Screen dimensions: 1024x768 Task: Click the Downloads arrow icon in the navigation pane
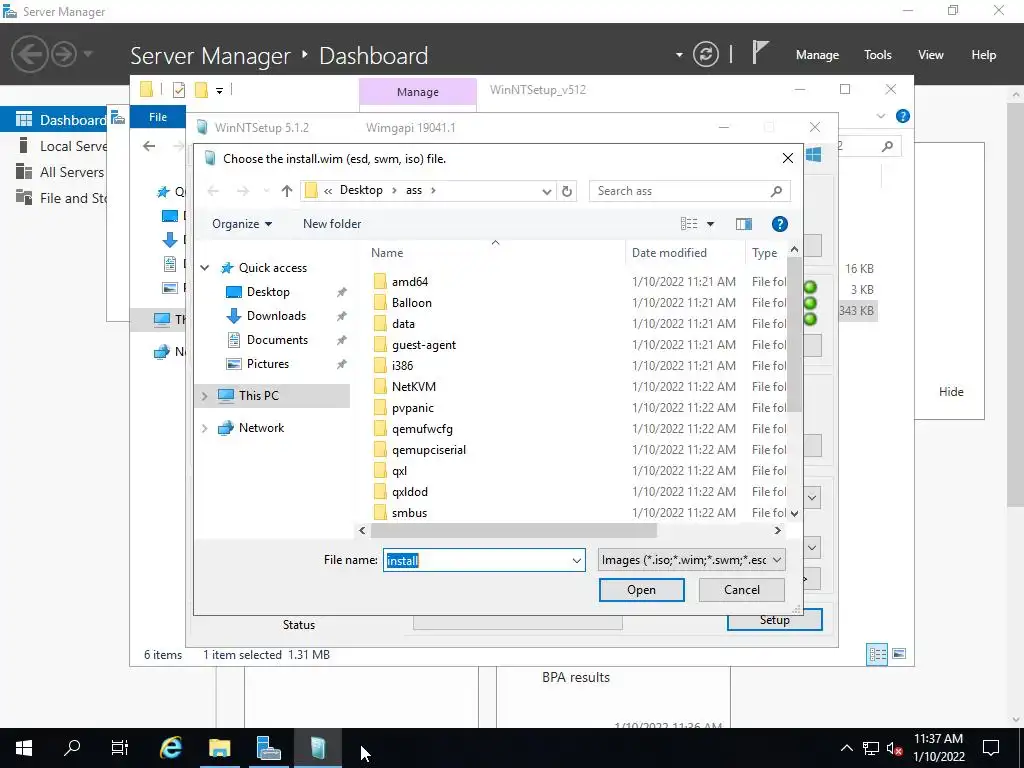233,316
